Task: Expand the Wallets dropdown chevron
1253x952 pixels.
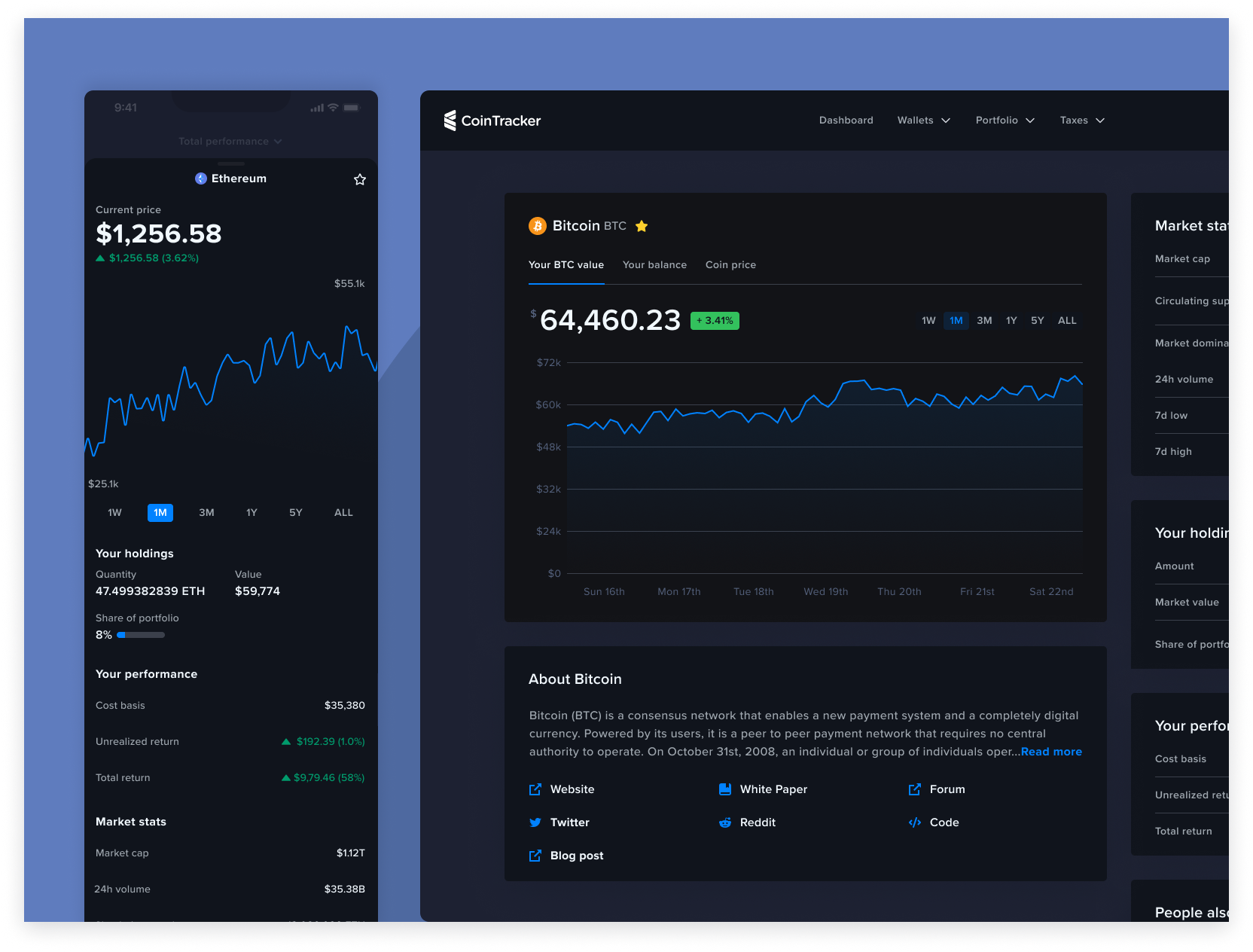Action: pyautogui.click(x=946, y=121)
